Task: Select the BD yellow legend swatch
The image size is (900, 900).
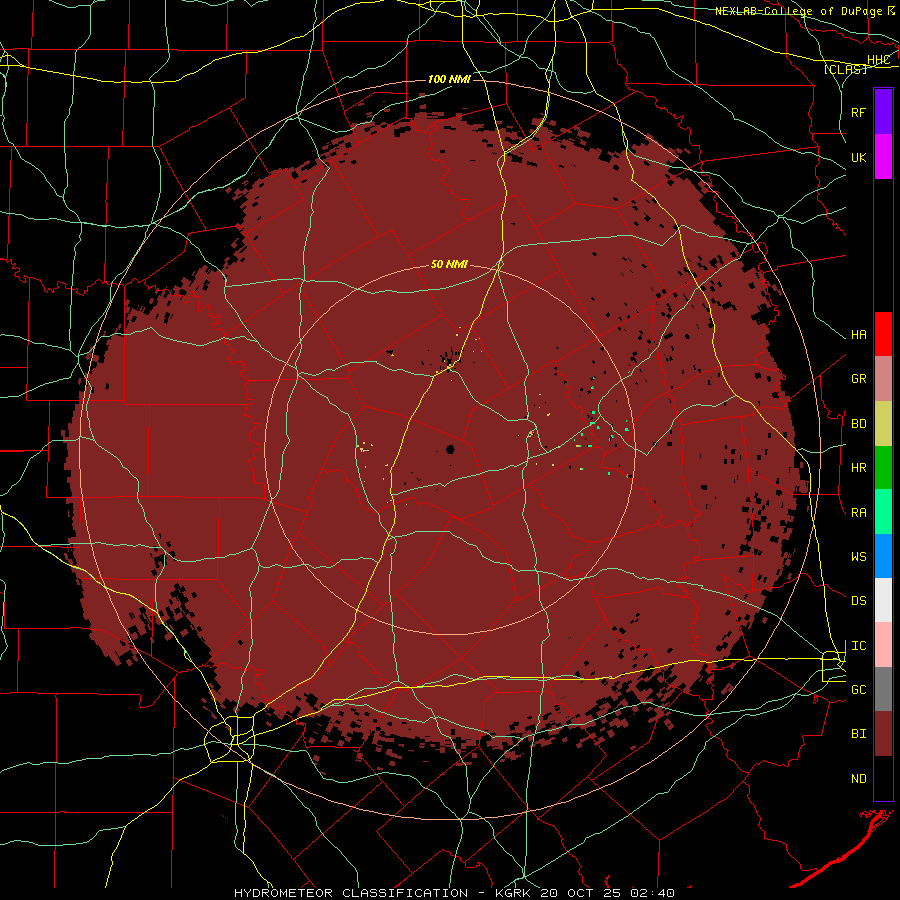Action: pyautogui.click(x=883, y=424)
